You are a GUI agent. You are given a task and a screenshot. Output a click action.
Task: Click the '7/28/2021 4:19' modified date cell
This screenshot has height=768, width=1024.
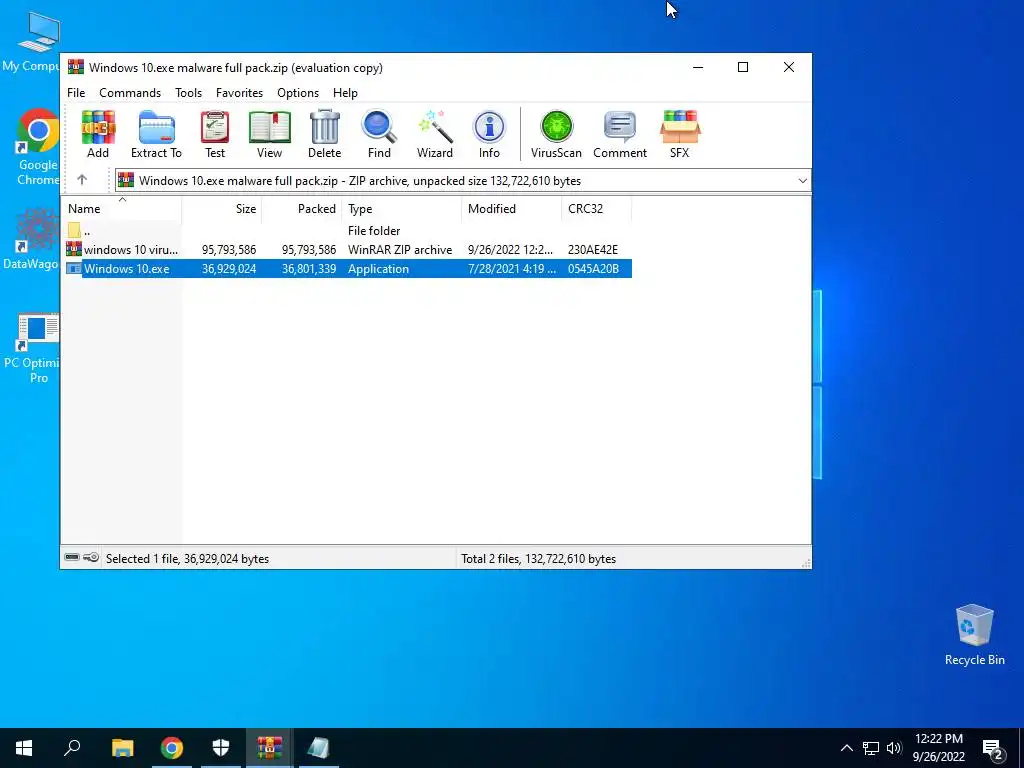coord(512,268)
